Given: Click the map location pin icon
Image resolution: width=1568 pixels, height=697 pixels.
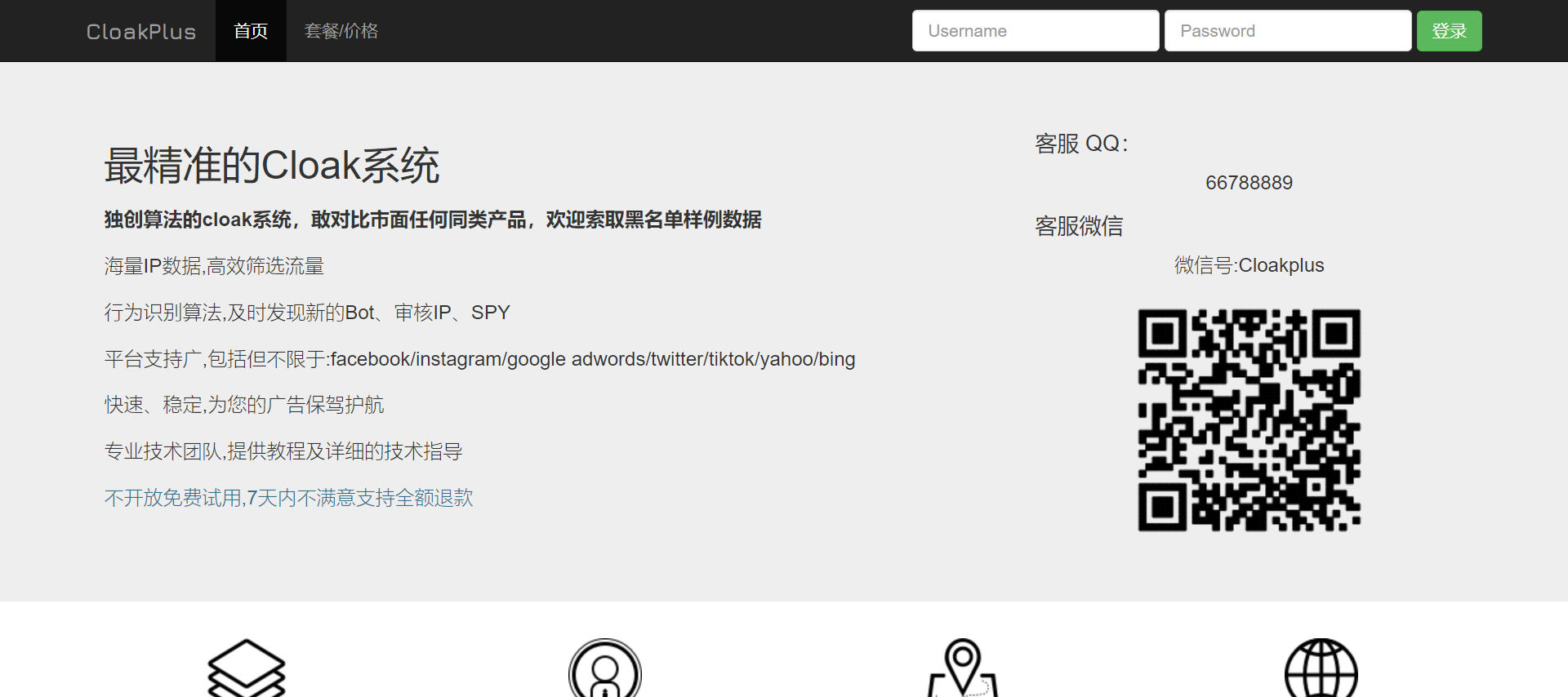Looking at the screenshot, I should point(963,668).
